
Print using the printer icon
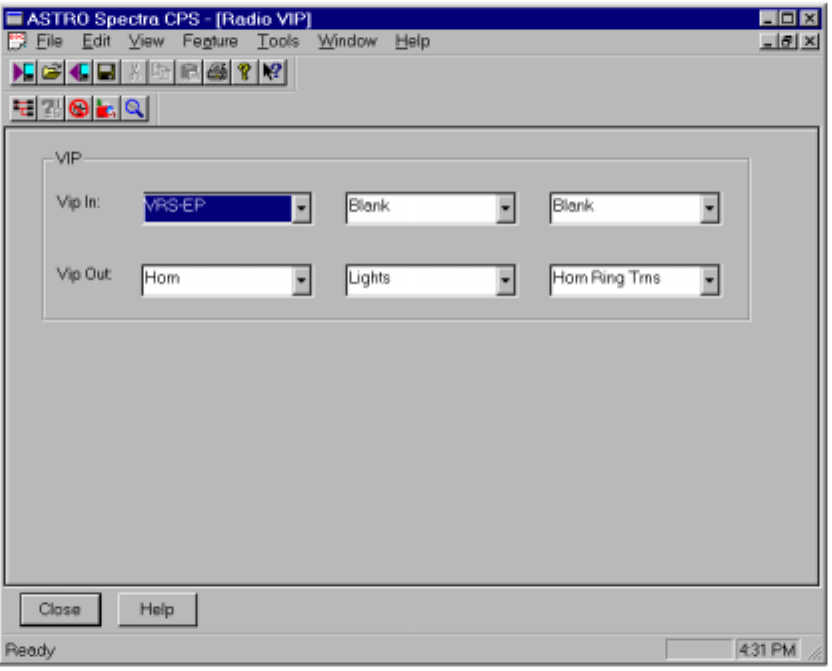(218, 72)
